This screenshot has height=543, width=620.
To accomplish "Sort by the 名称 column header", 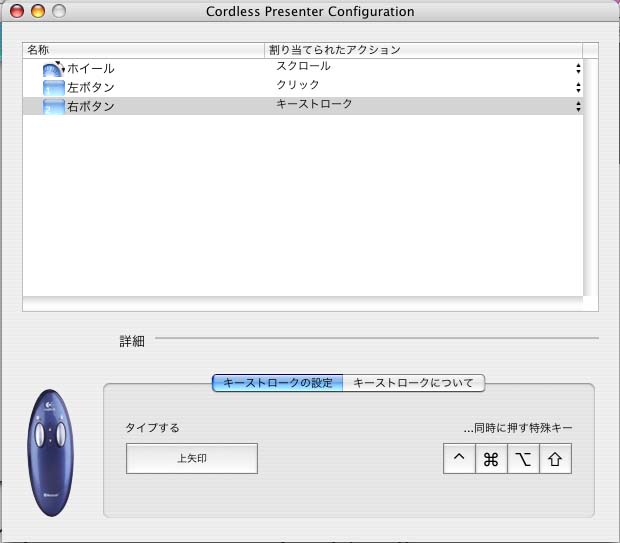I will click(x=144, y=50).
